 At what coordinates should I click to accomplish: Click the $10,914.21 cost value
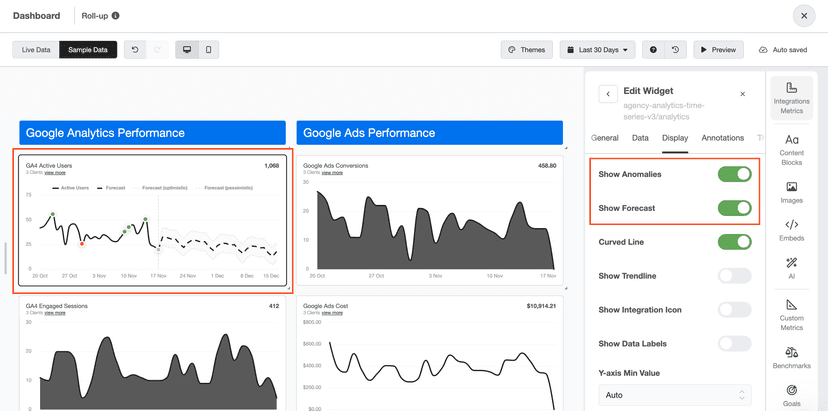pos(541,306)
